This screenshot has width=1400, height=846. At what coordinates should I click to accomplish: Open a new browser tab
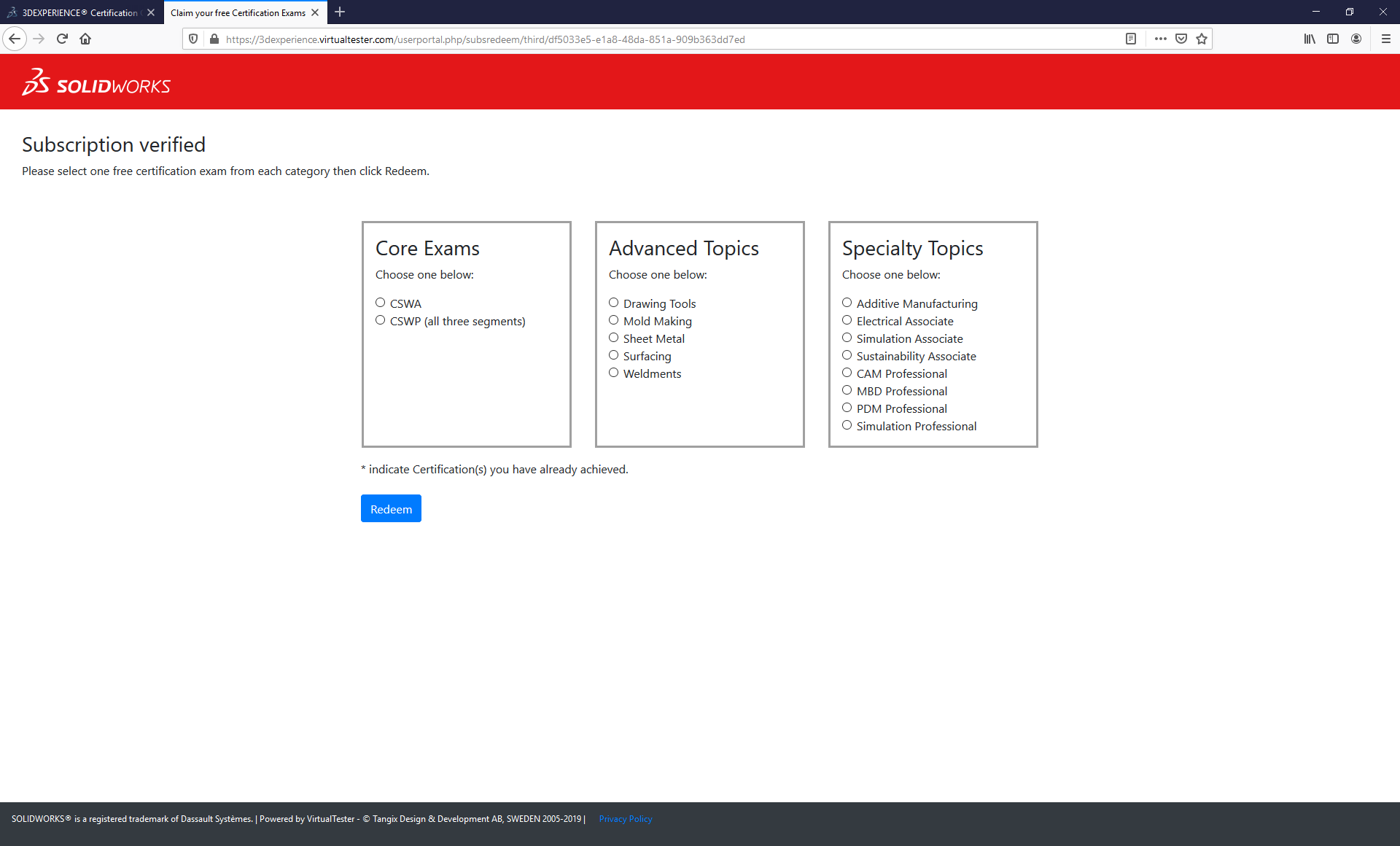pyautogui.click(x=340, y=12)
